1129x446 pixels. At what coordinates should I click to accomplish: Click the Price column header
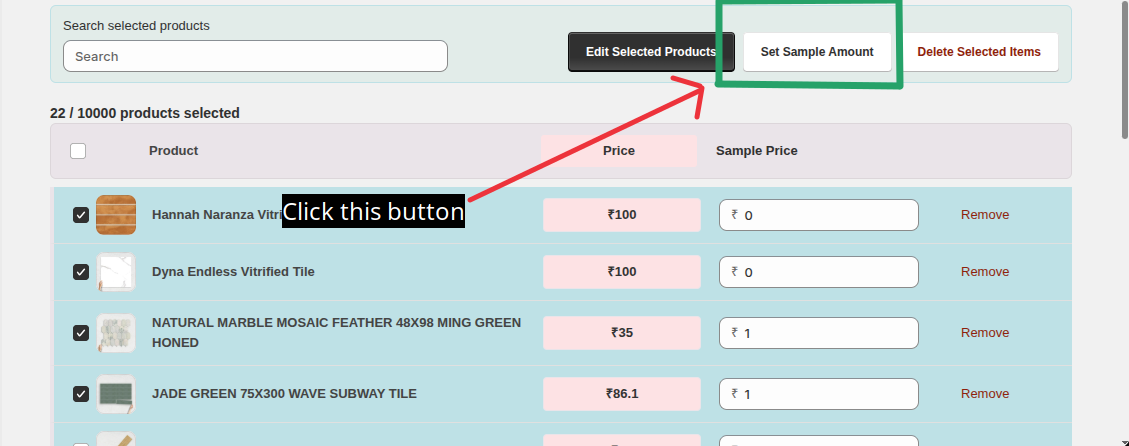(619, 151)
